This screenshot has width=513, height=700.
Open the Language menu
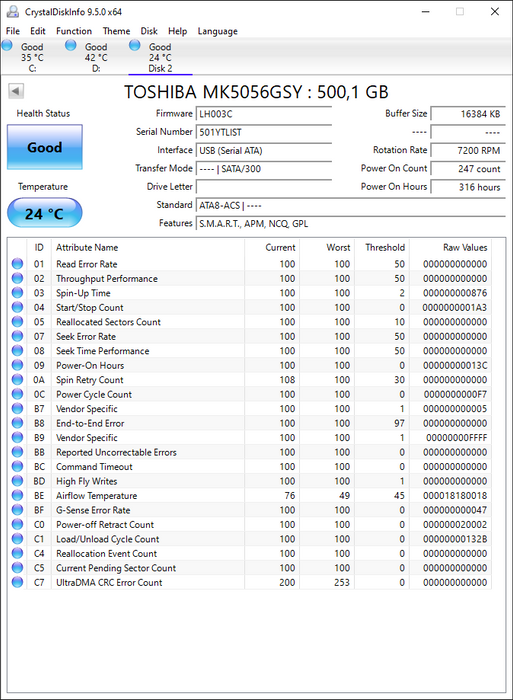click(217, 31)
